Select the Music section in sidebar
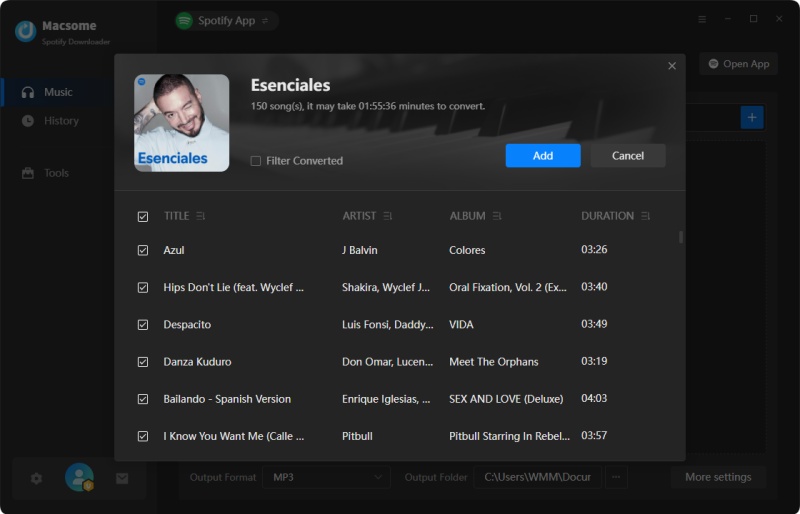800x514 pixels. 58,92
